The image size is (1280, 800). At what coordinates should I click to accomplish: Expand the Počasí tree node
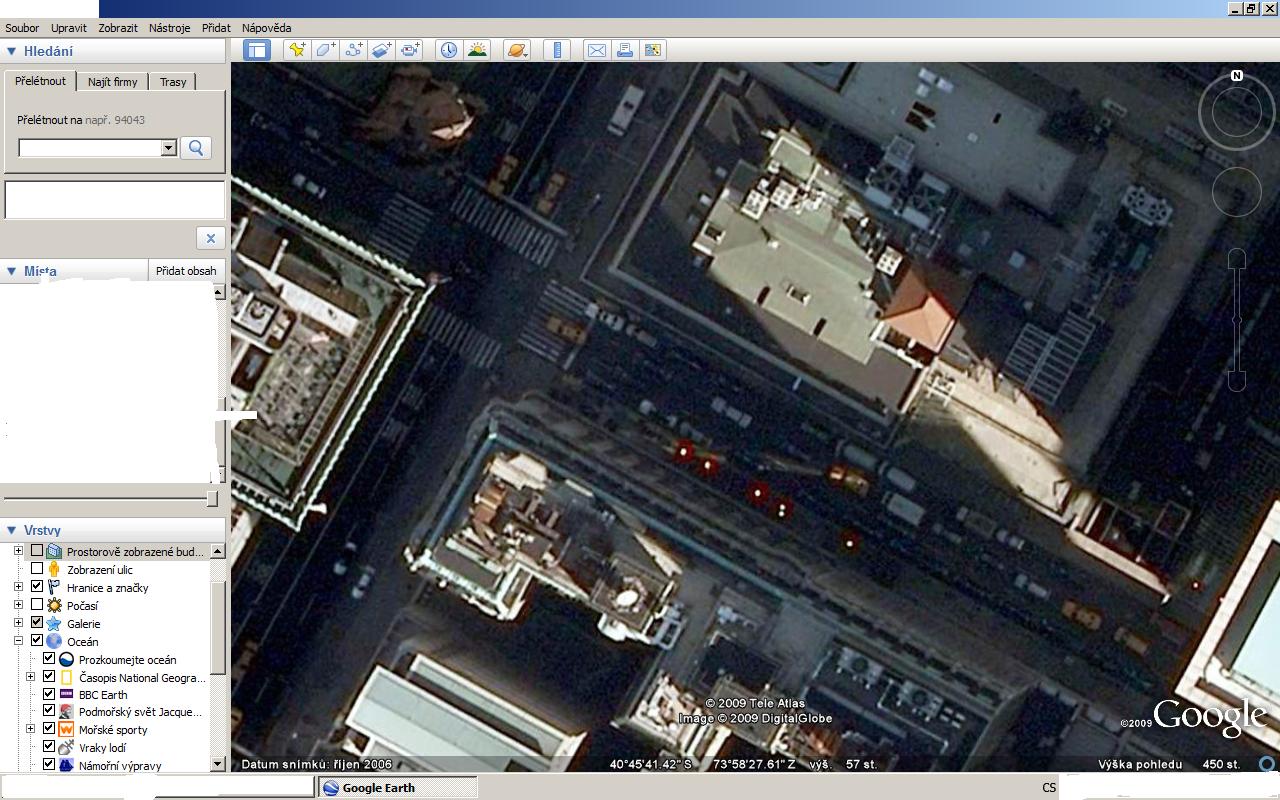18,605
